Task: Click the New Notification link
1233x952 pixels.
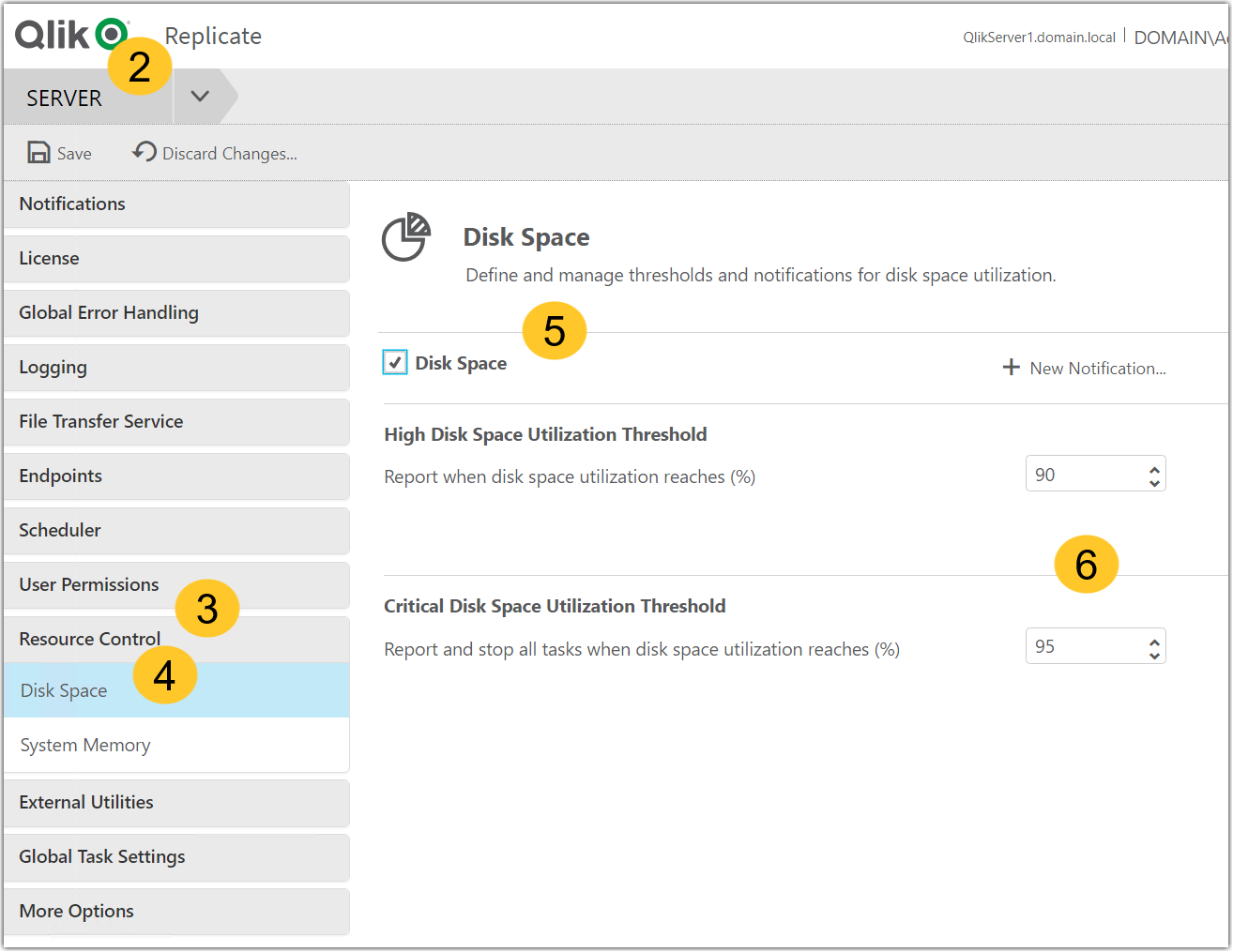Action: (1097, 369)
